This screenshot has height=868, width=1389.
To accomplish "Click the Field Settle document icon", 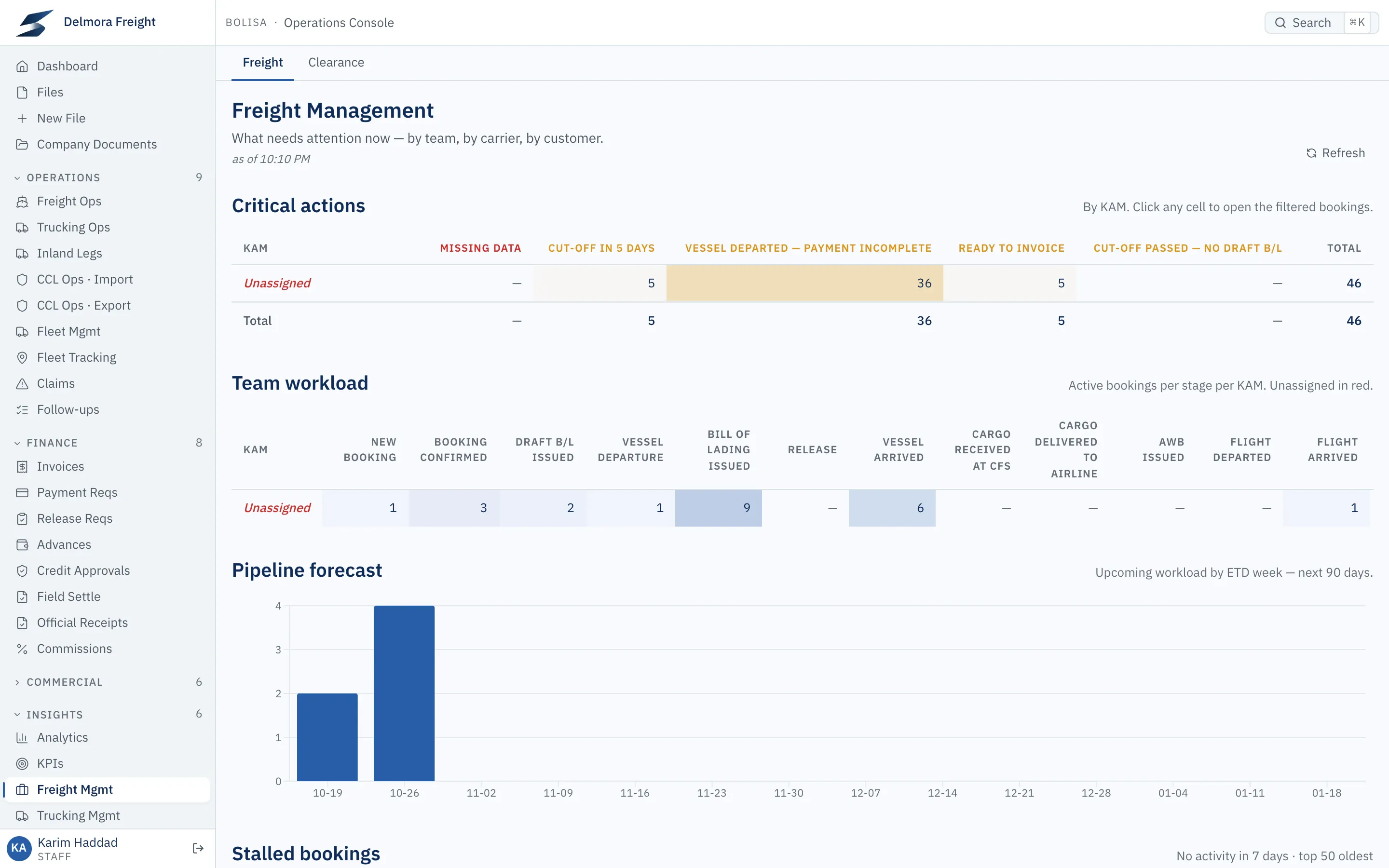I will [x=22, y=597].
